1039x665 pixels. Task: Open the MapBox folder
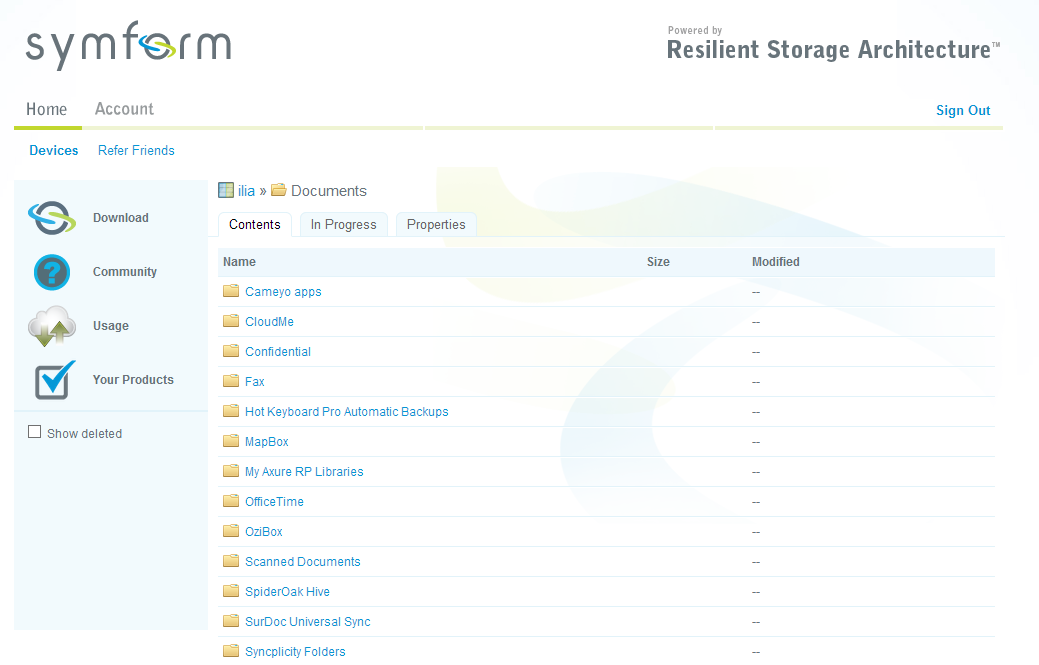tap(266, 442)
